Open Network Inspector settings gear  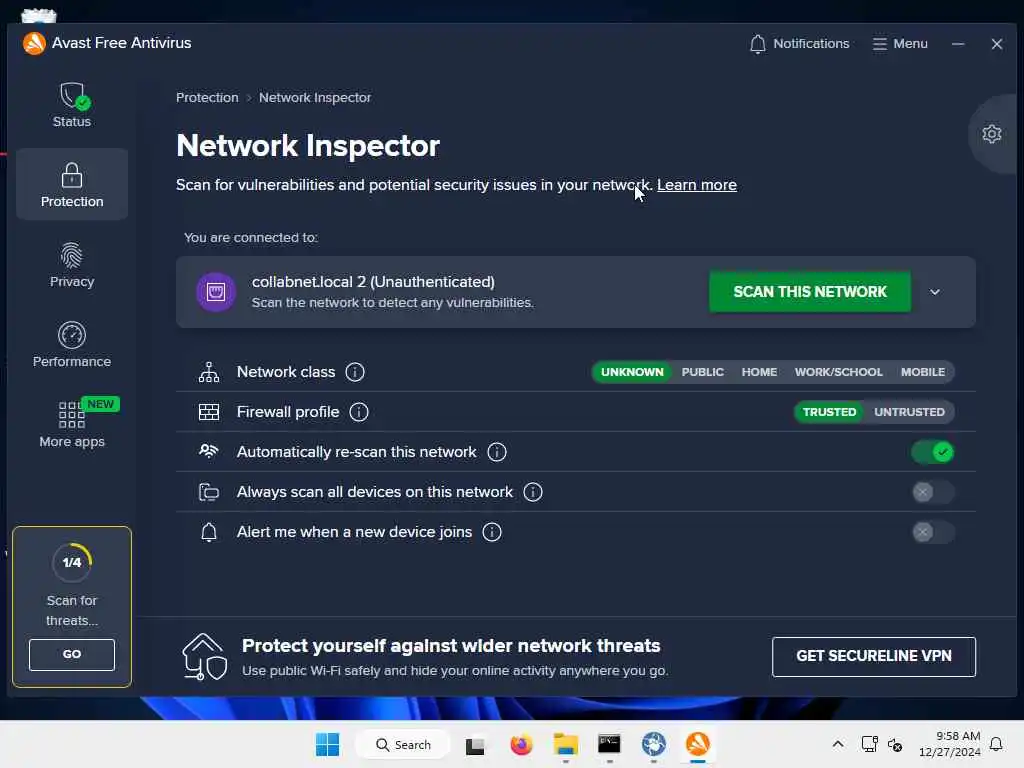click(x=991, y=134)
